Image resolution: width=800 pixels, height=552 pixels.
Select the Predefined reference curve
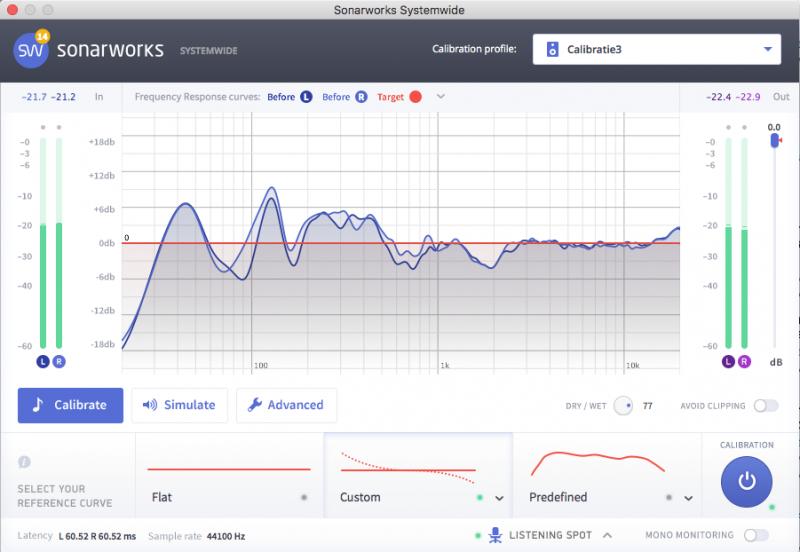coord(607,476)
